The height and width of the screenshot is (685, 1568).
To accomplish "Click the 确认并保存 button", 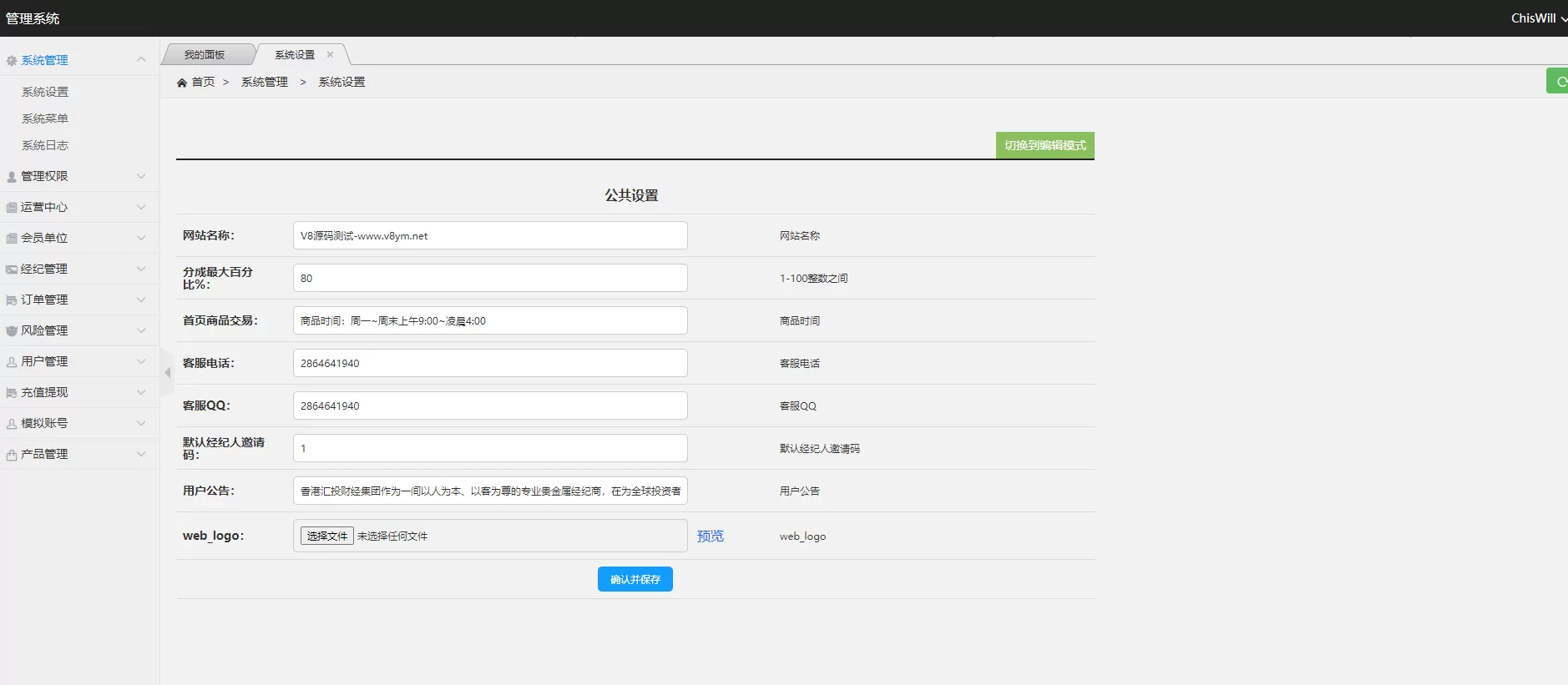I will coord(635,579).
